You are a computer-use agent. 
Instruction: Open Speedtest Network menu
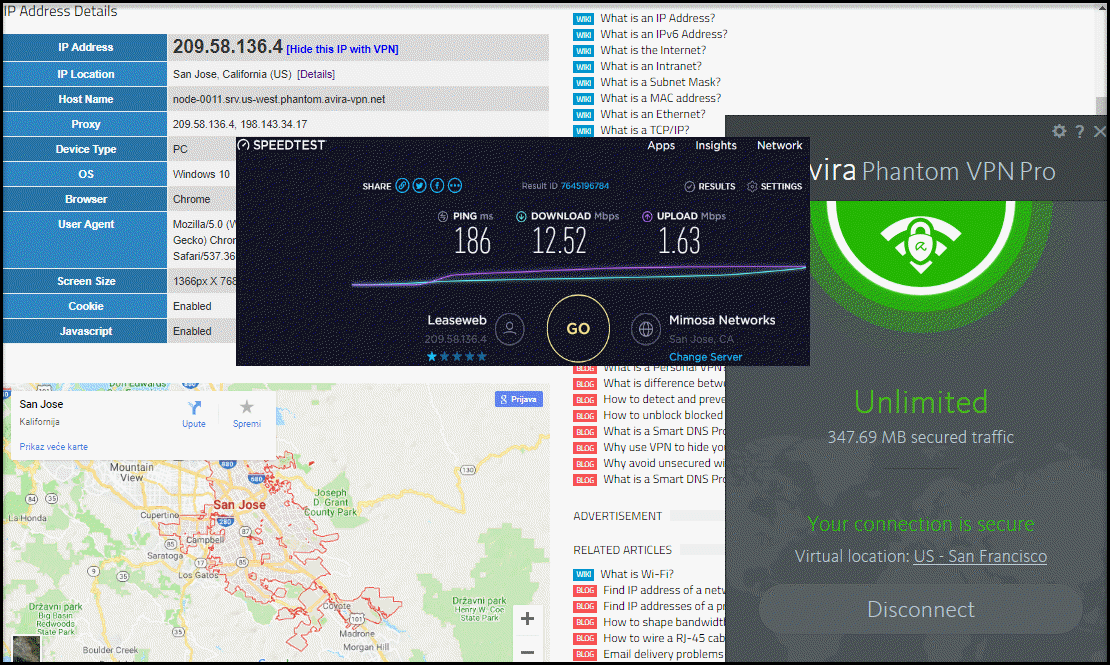(x=779, y=145)
